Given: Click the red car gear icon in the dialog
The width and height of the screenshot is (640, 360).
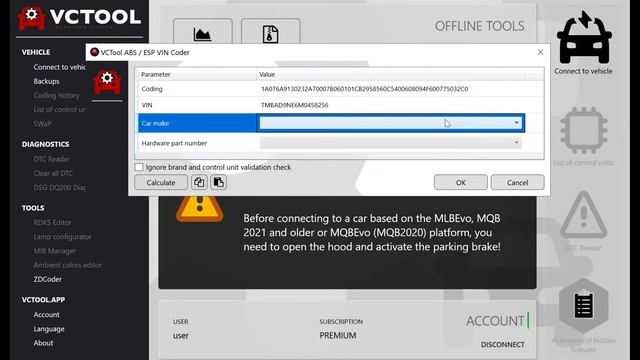Looking at the screenshot, I should tap(107, 82).
